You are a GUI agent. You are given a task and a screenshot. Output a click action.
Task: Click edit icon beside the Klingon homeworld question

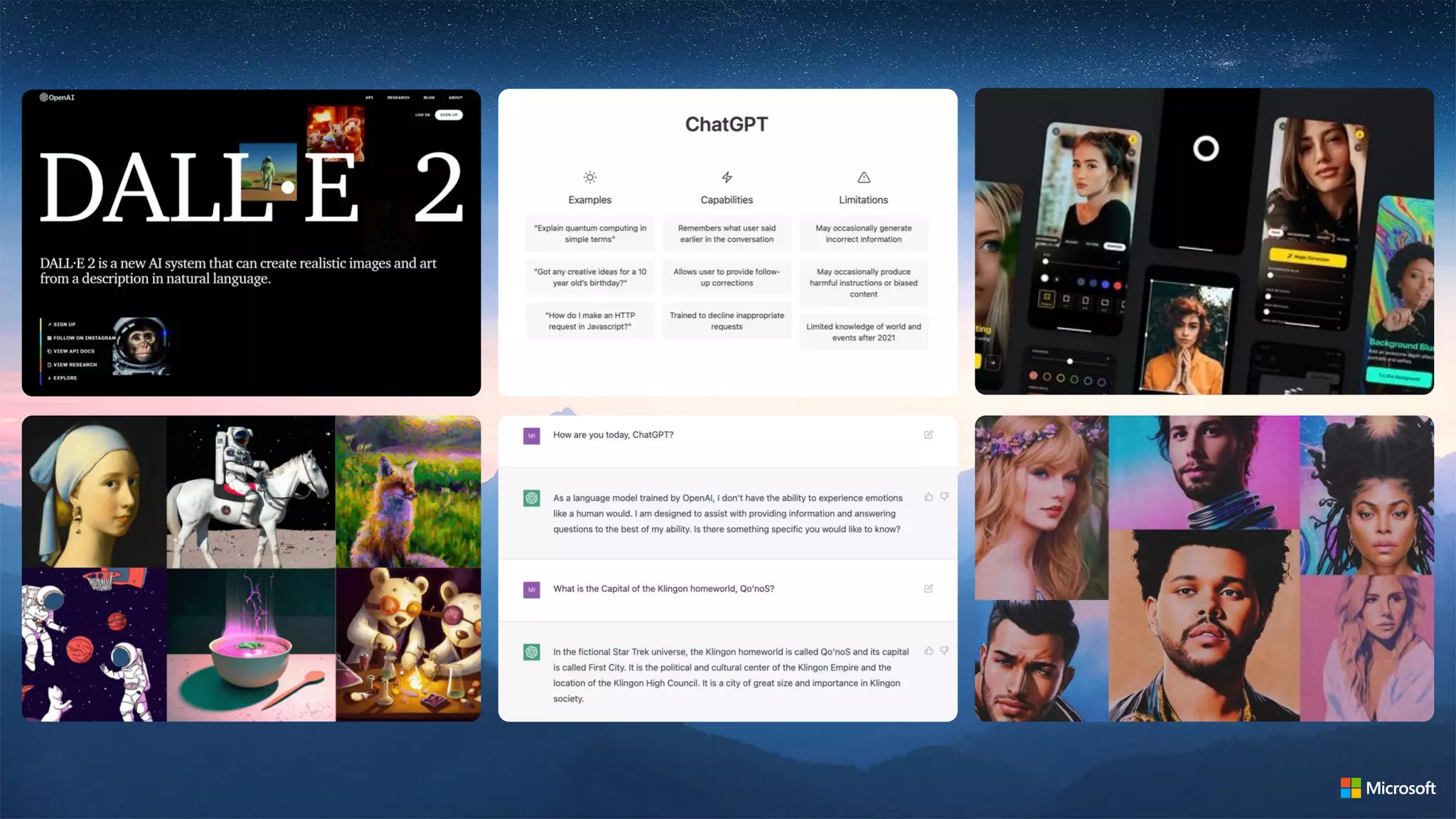pyautogui.click(x=928, y=589)
